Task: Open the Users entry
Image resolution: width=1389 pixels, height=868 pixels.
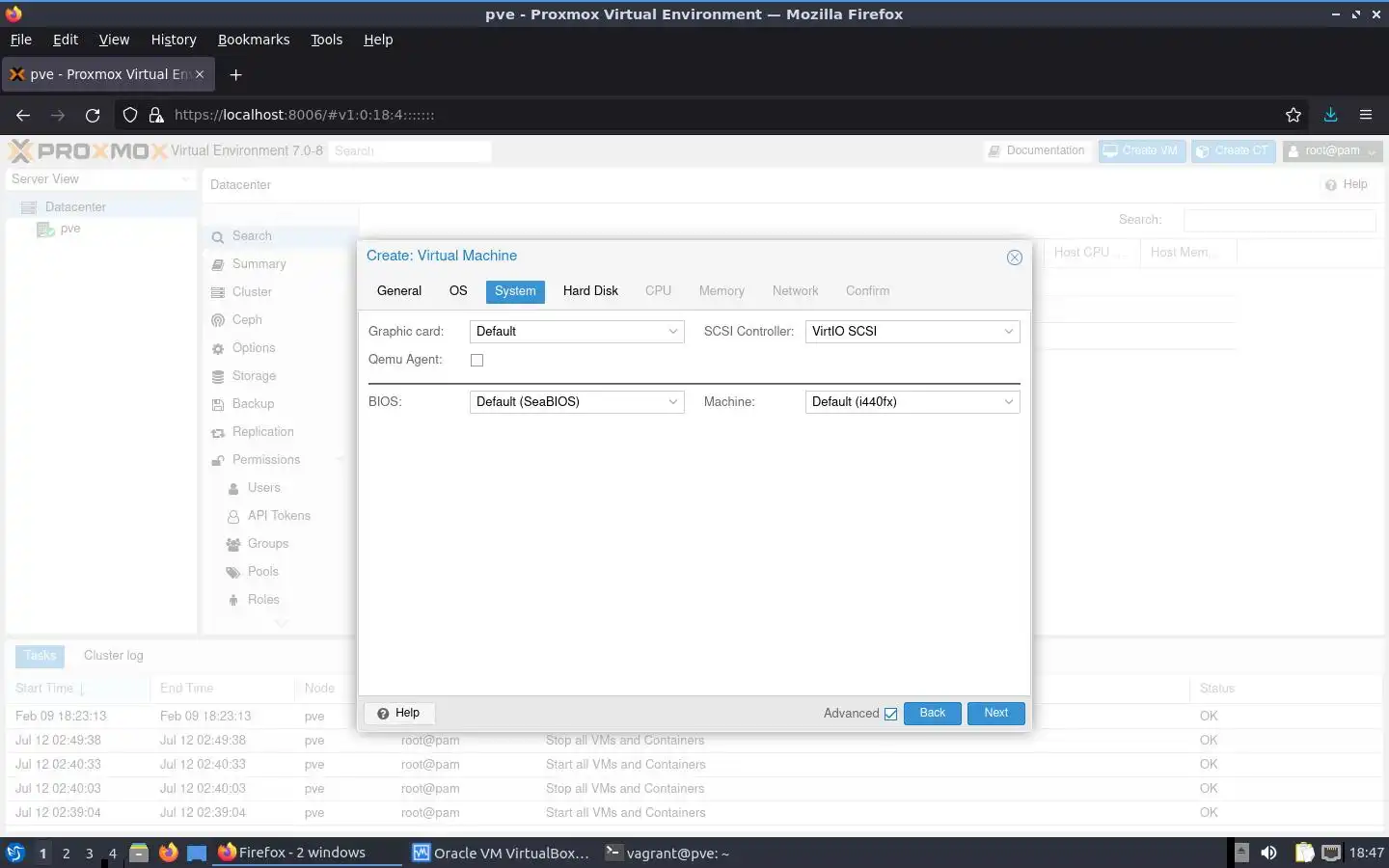Action: (263, 488)
